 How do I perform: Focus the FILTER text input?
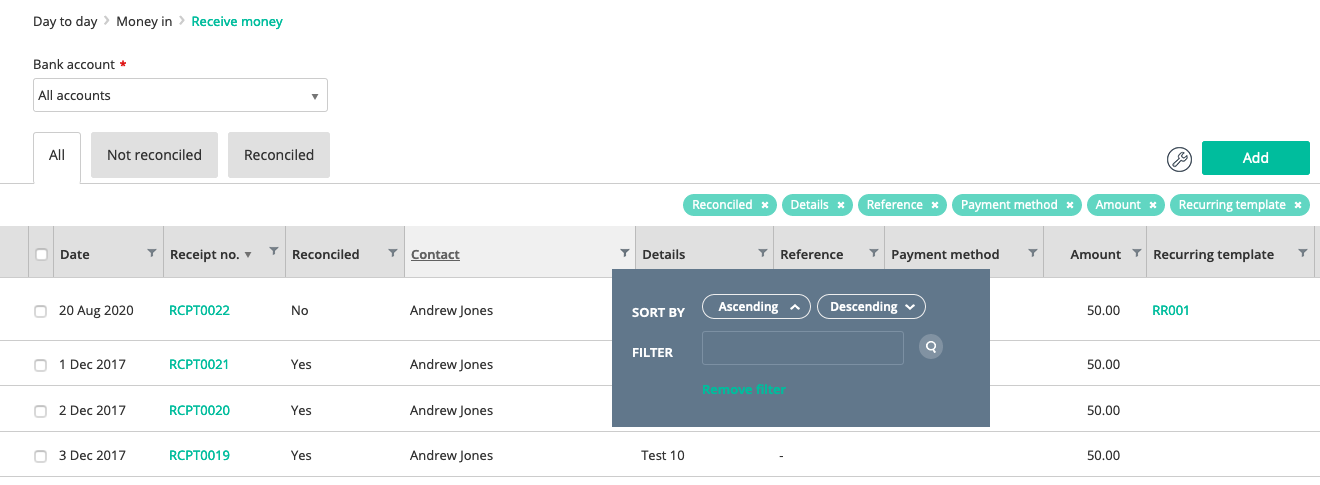[803, 348]
